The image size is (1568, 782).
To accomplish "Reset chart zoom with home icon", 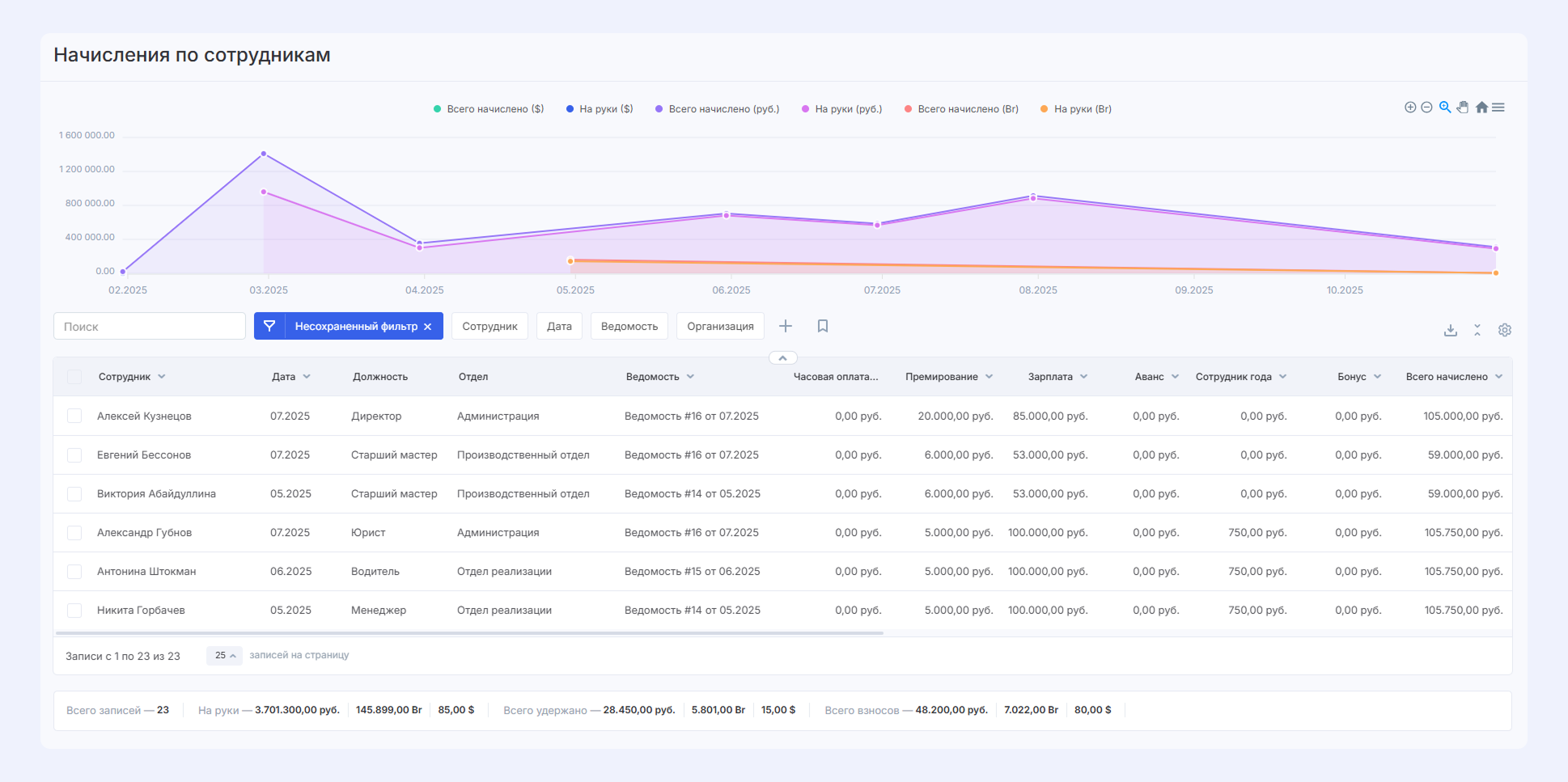I will pos(1481,108).
